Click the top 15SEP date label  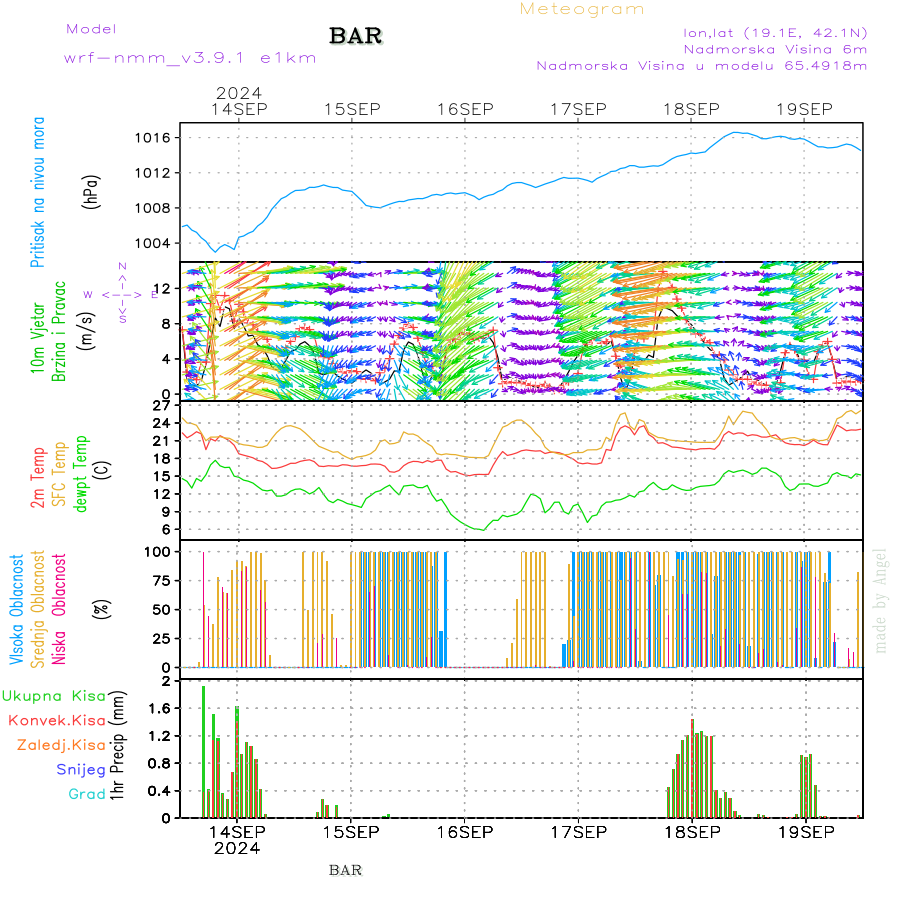352,109
